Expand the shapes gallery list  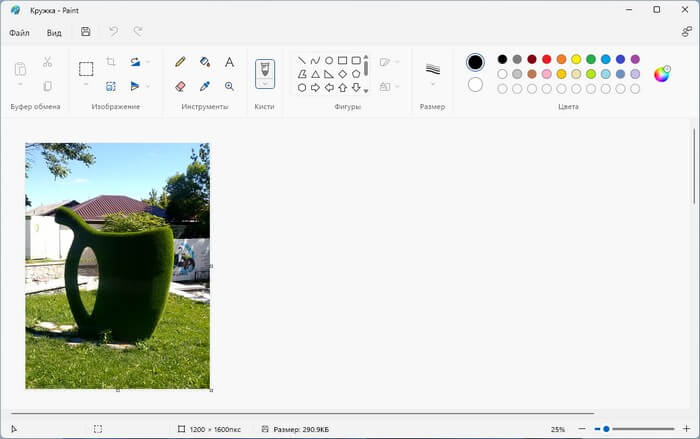click(x=366, y=90)
